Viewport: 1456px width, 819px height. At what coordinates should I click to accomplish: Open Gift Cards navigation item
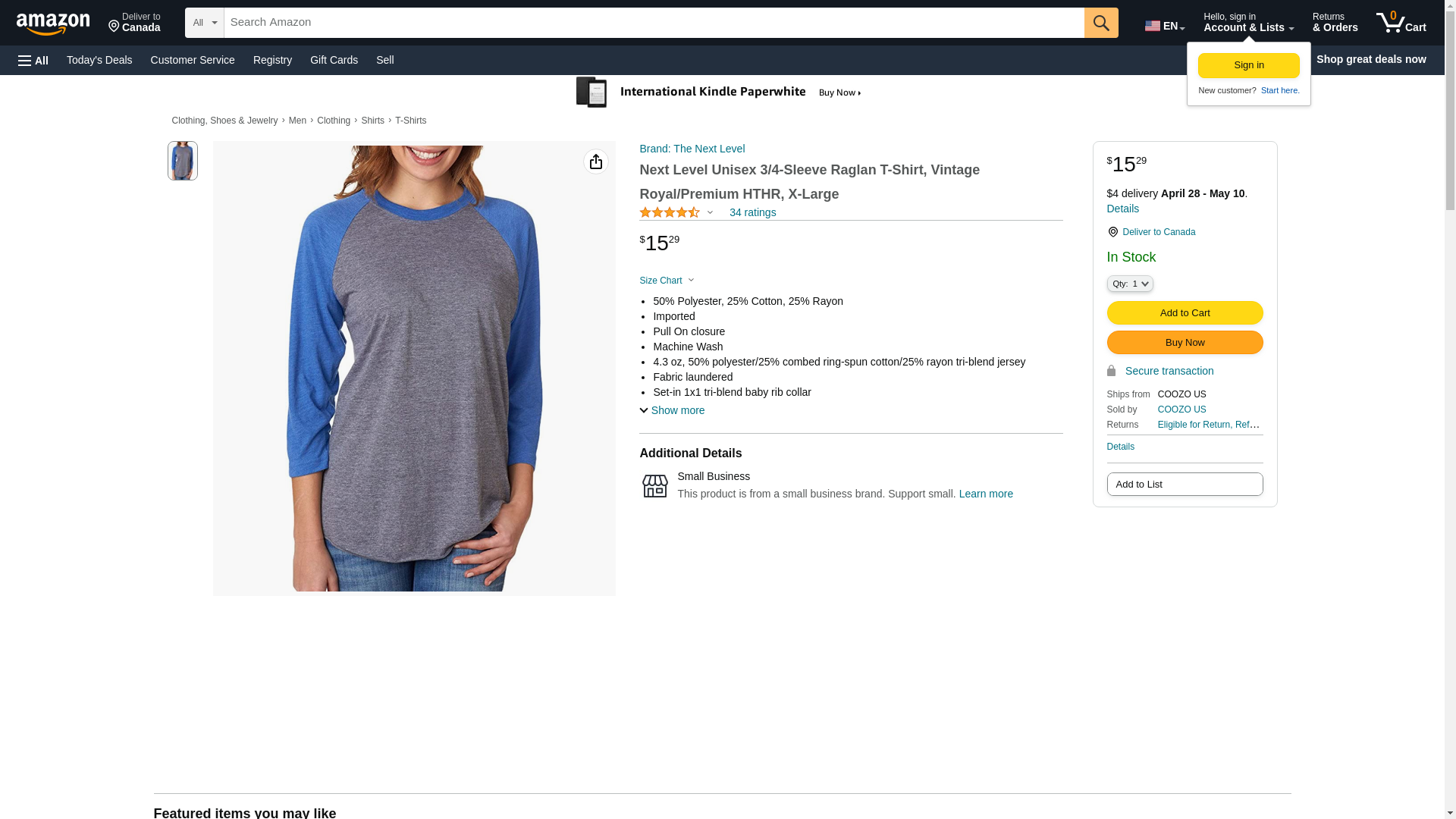(x=334, y=60)
